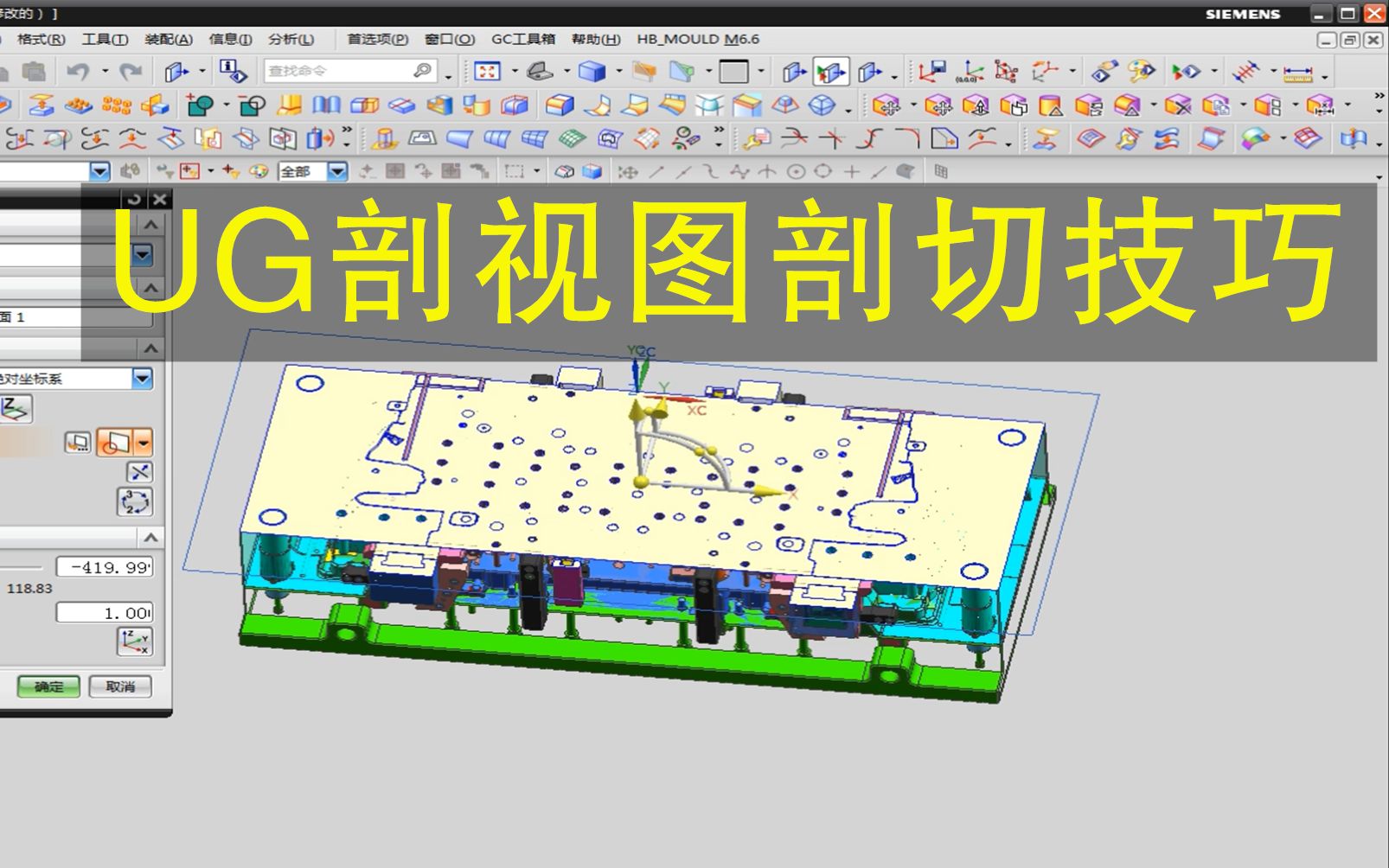Click the color palette filter icon
This screenshot has height=868, width=1389.
click(259, 171)
